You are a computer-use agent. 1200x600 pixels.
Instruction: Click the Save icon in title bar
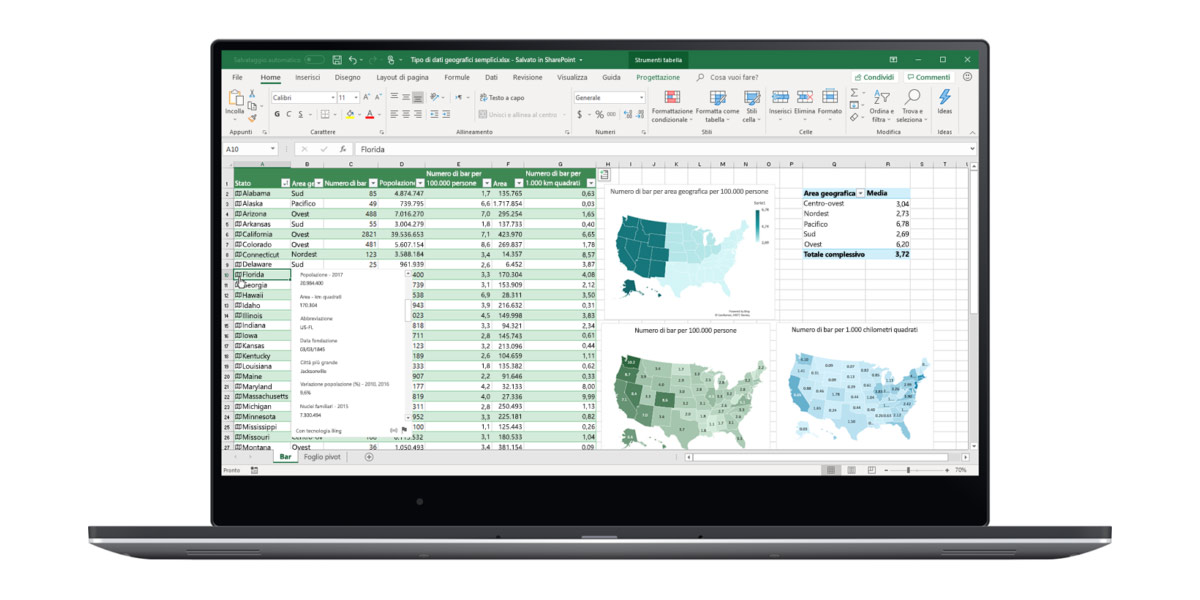pos(337,60)
